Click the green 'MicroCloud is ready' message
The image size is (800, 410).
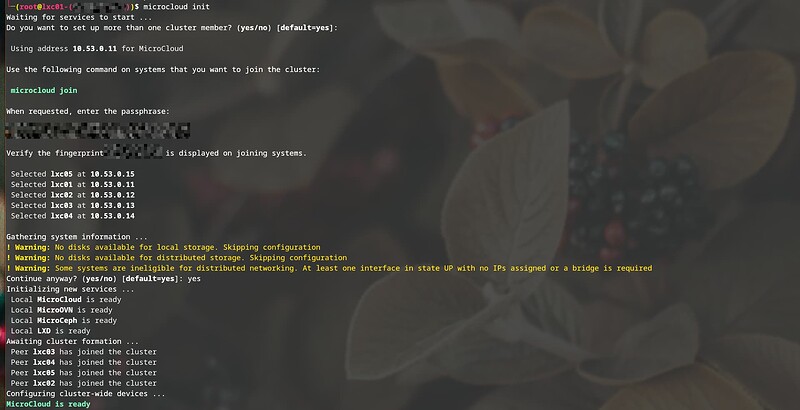[48, 404]
